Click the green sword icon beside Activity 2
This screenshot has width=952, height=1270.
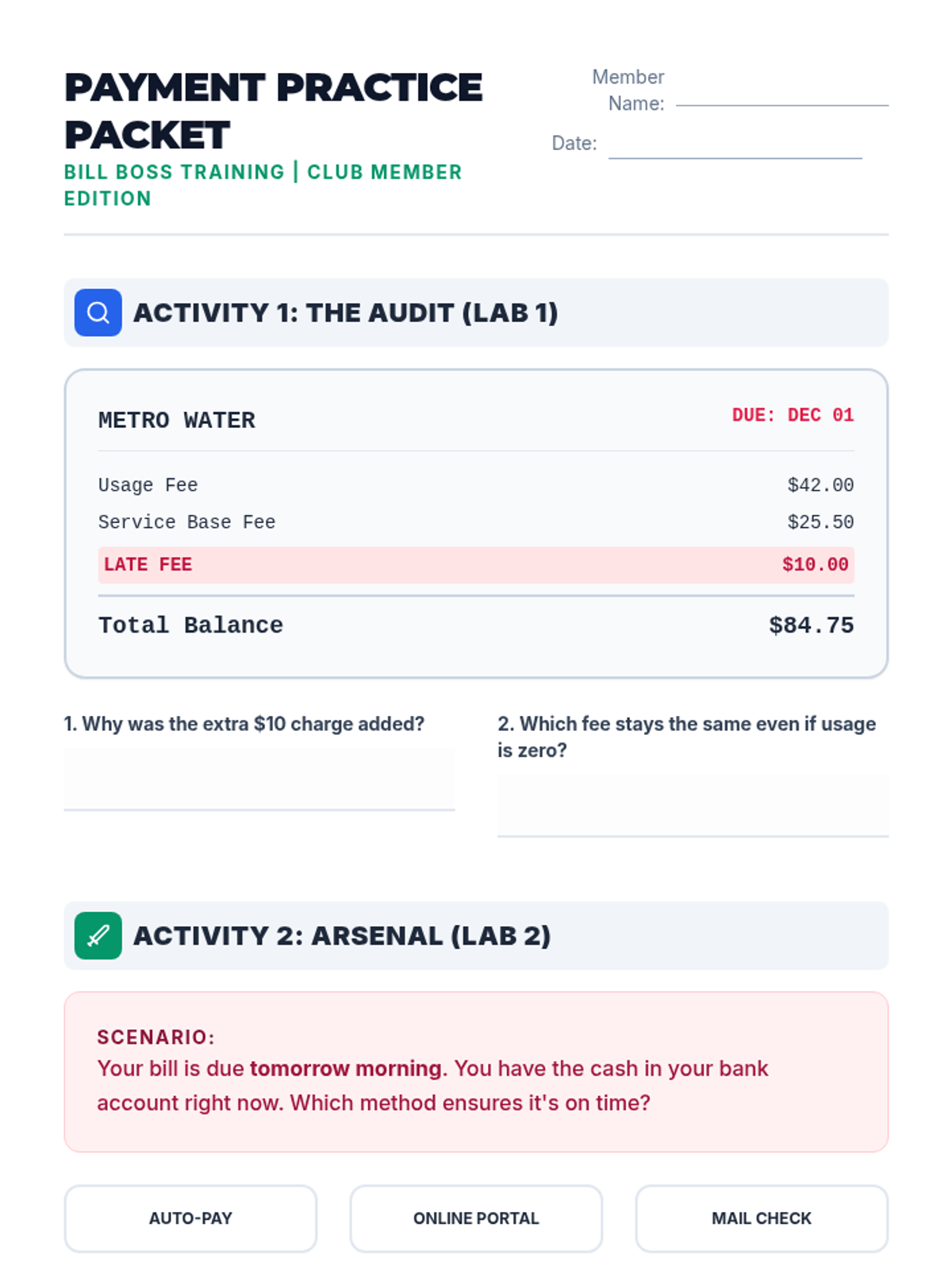tap(98, 936)
